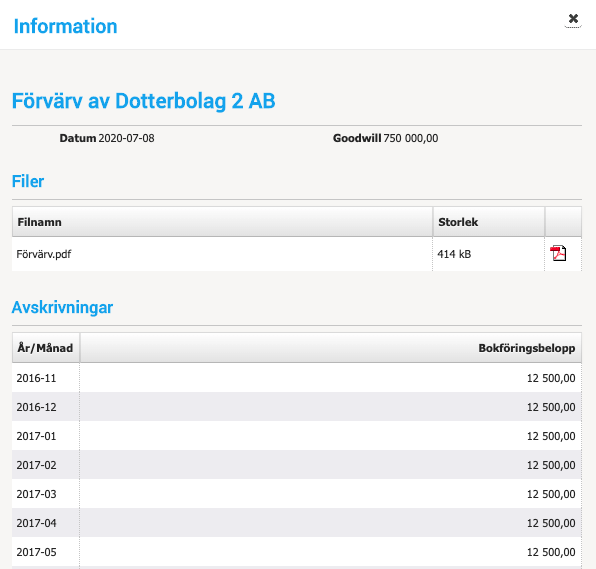Click the Goodwill 750 000,00 value
This screenshot has height=569, width=596.
pyautogui.click(x=411, y=138)
